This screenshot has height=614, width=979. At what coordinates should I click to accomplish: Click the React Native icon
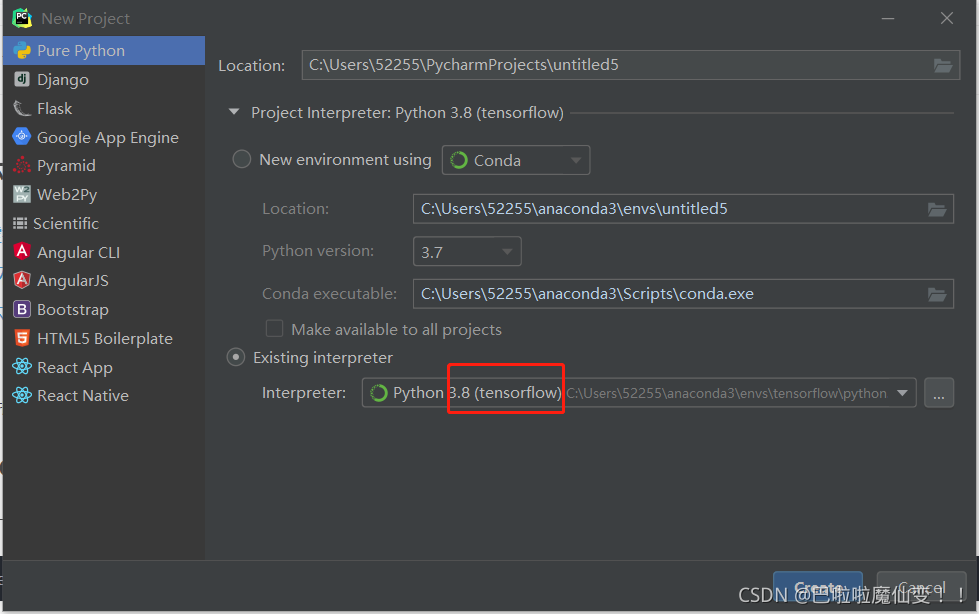22,395
